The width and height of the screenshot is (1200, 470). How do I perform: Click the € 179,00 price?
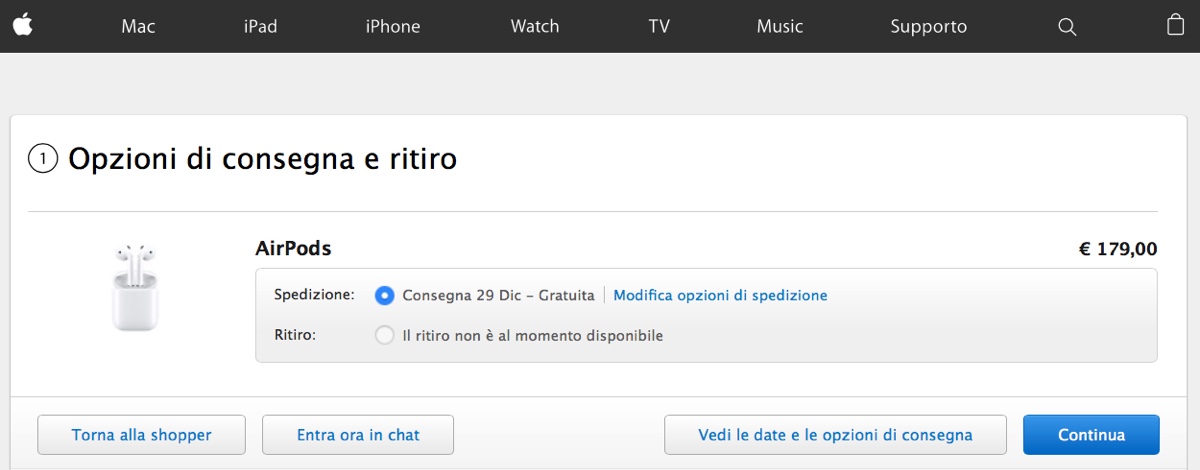[x=1118, y=249]
